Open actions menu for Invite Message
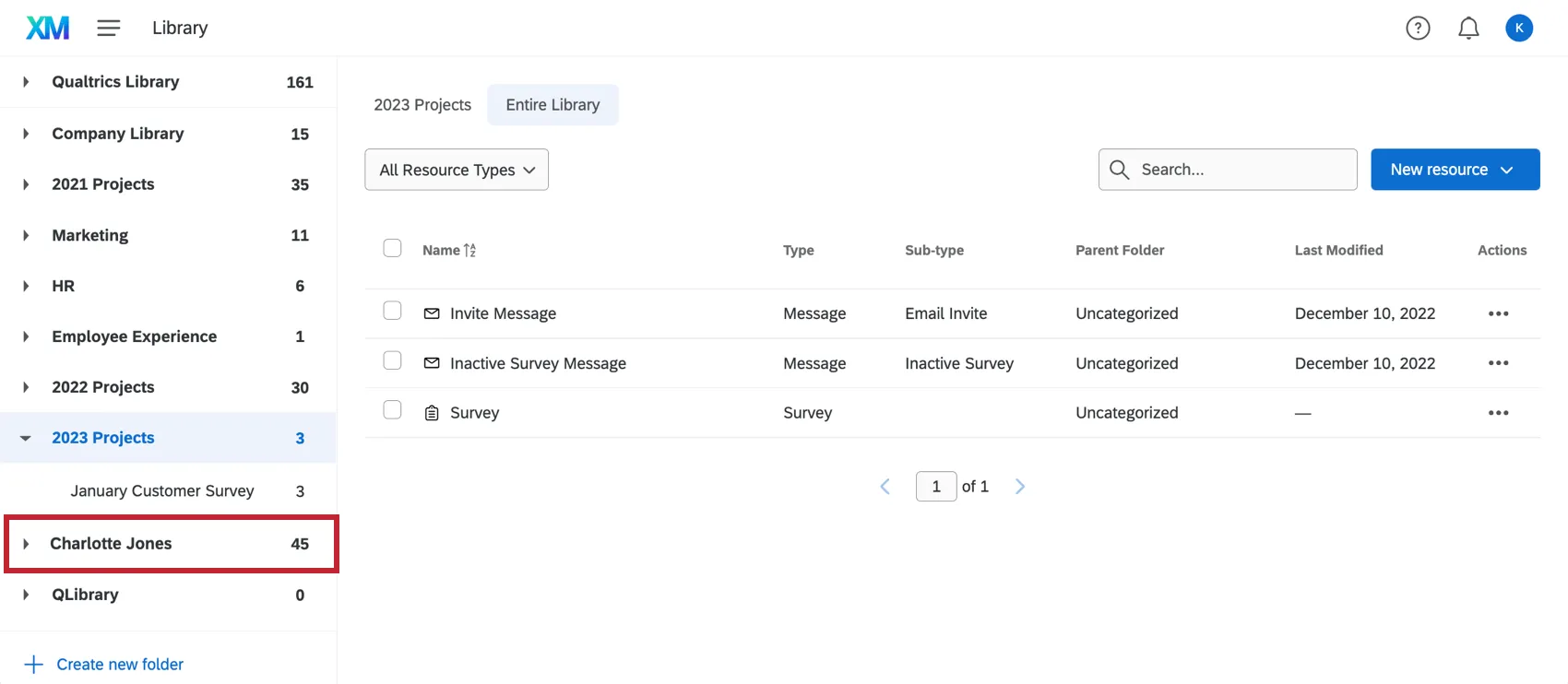Image resolution: width=1568 pixels, height=684 pixels. coord(1498,313)
